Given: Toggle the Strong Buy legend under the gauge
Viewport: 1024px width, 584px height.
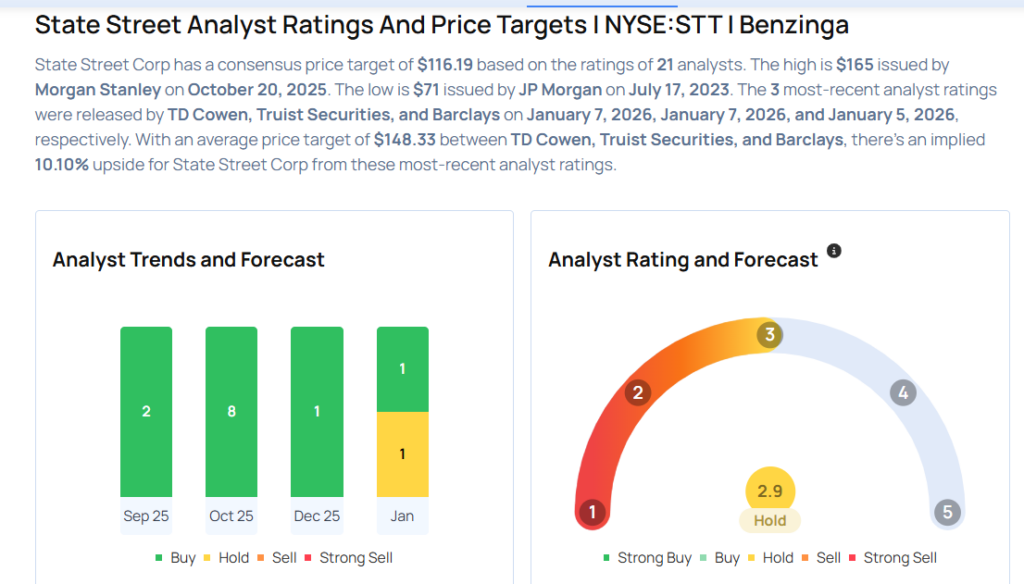Looking at the screenshot, I should 647,558.
